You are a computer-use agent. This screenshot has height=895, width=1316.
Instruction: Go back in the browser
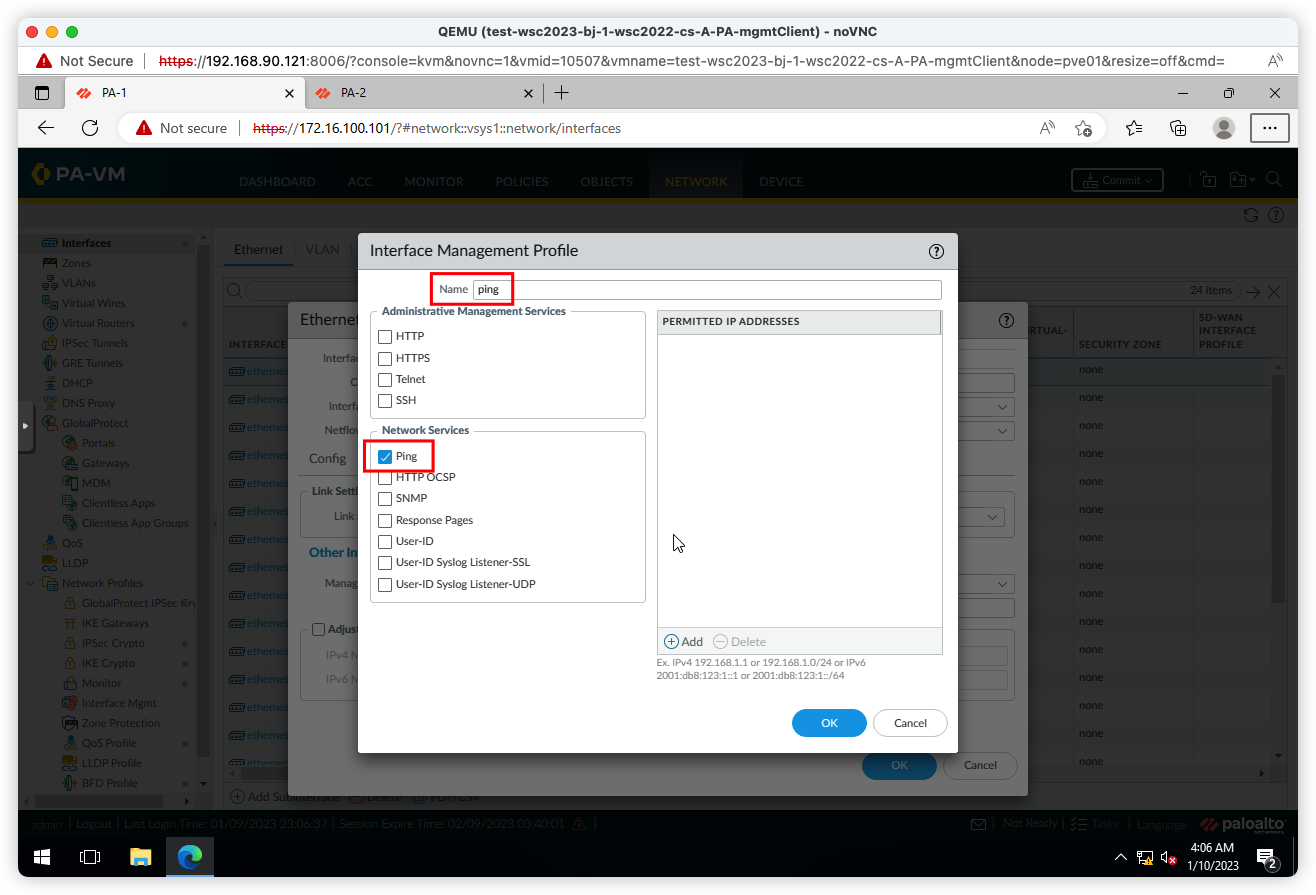46,128
